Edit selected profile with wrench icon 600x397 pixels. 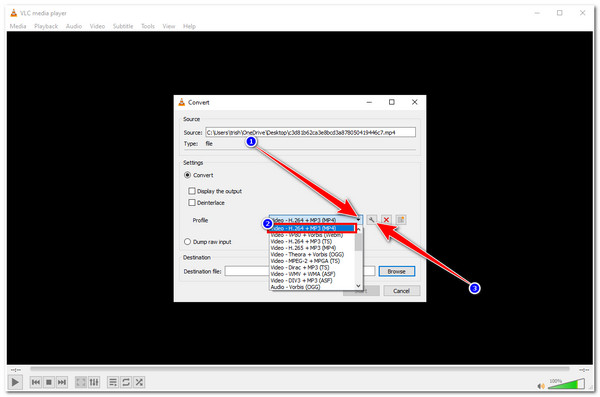pos(372,220)
